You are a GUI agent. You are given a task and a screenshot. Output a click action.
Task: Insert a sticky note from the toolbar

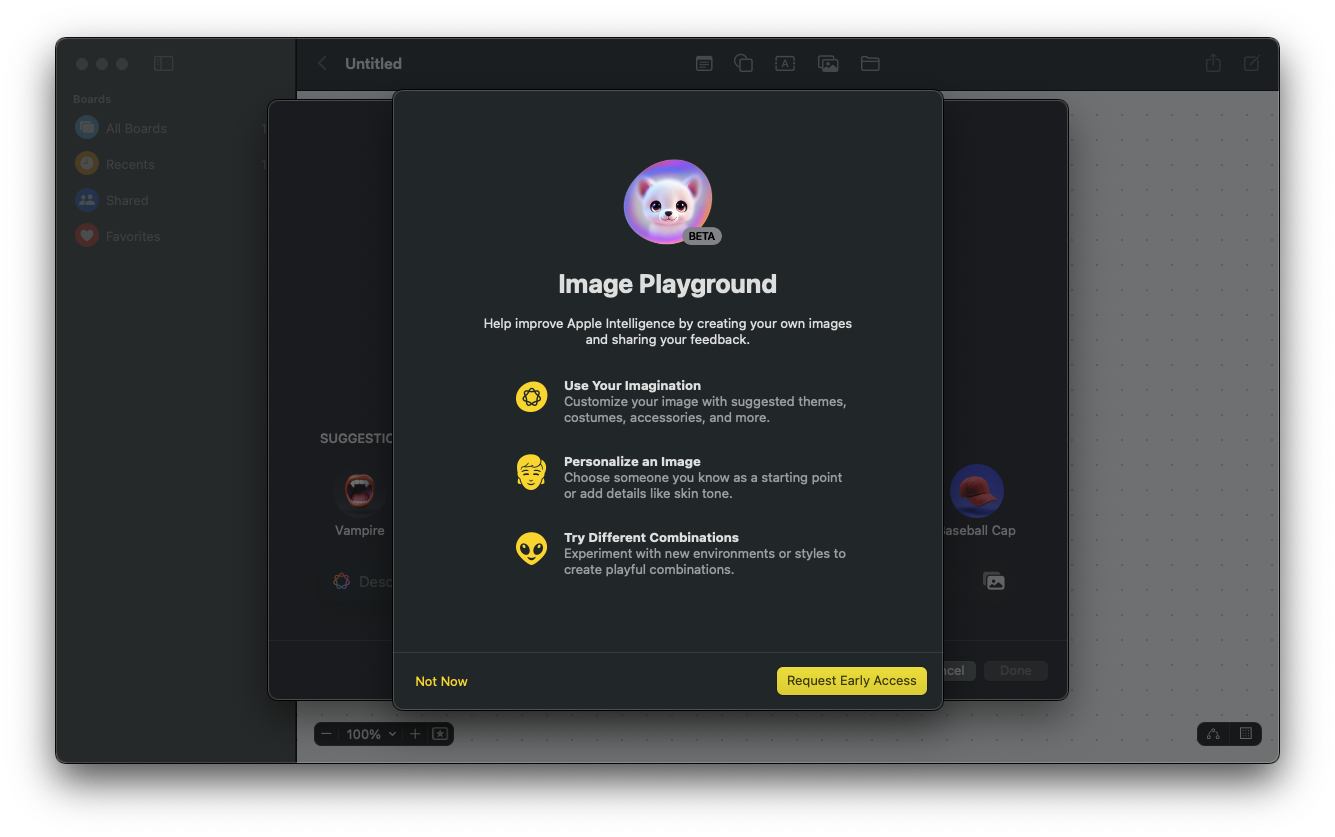click(704, 63)
